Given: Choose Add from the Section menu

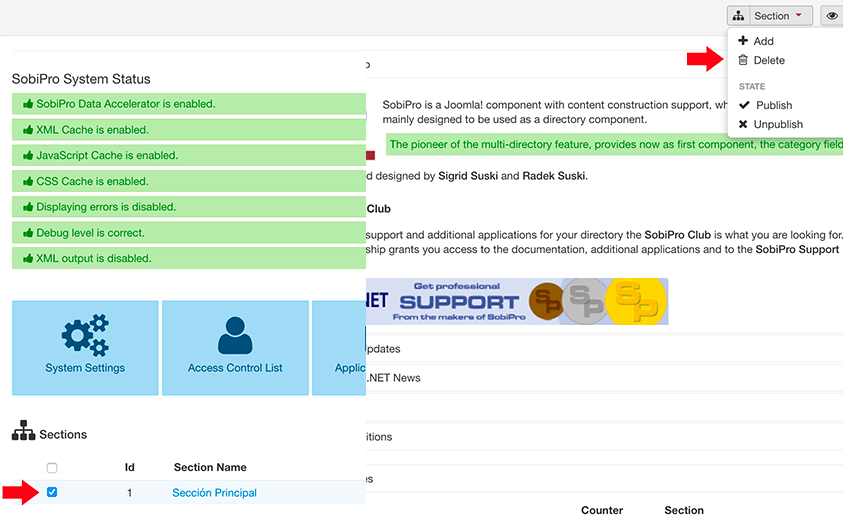Looking at the screenshot, I should [763, 41].
